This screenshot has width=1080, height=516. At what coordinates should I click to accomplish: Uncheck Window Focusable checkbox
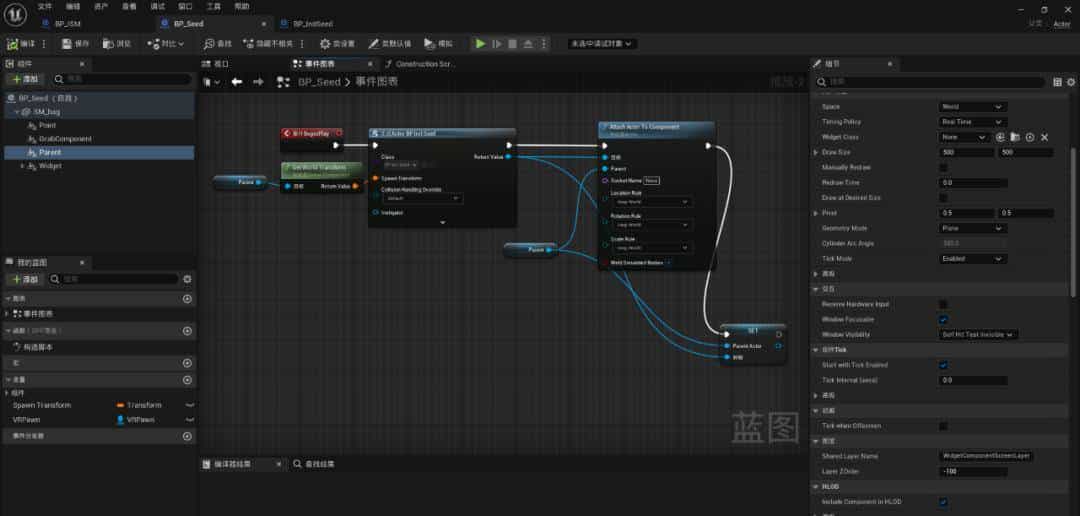[x=943, y=319]
